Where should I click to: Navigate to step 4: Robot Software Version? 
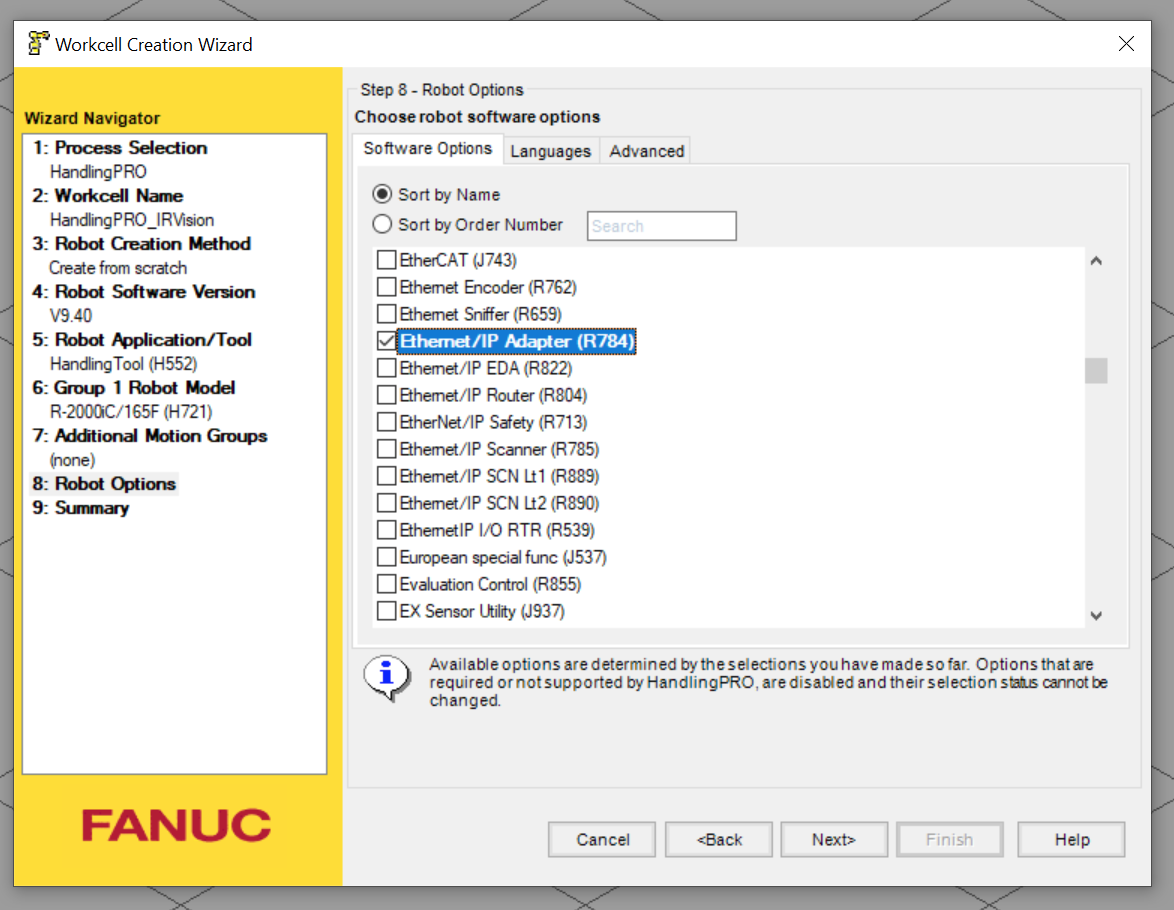pyautogui.click(x=144, y=291)
